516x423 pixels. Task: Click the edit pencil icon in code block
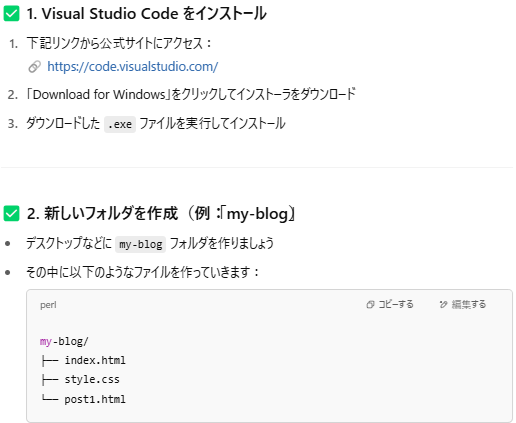443,305
